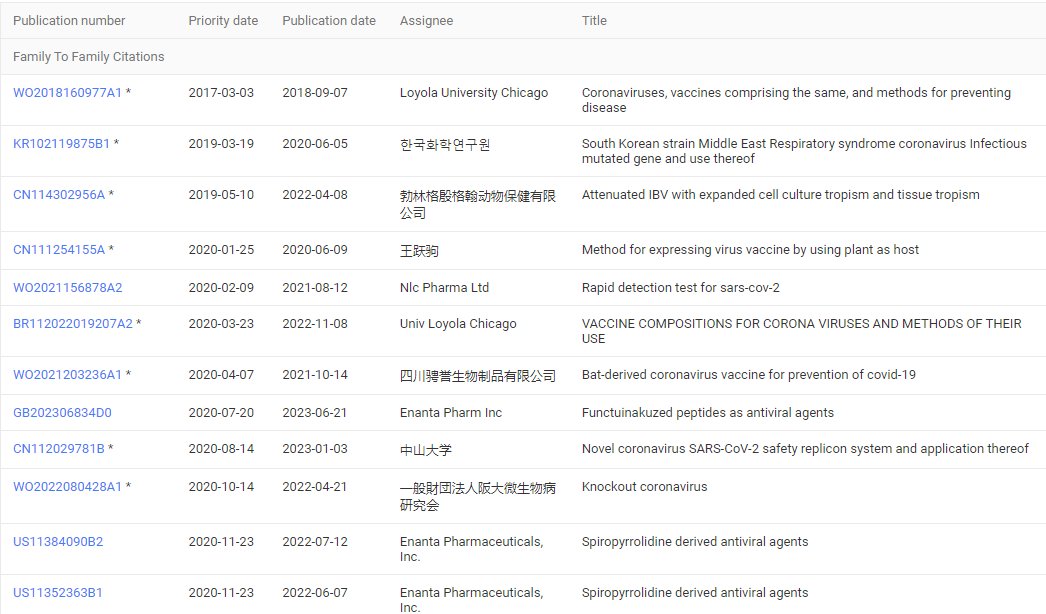
Task: Open patent link WO2021203236A1
Action: (x=67, y=374)
